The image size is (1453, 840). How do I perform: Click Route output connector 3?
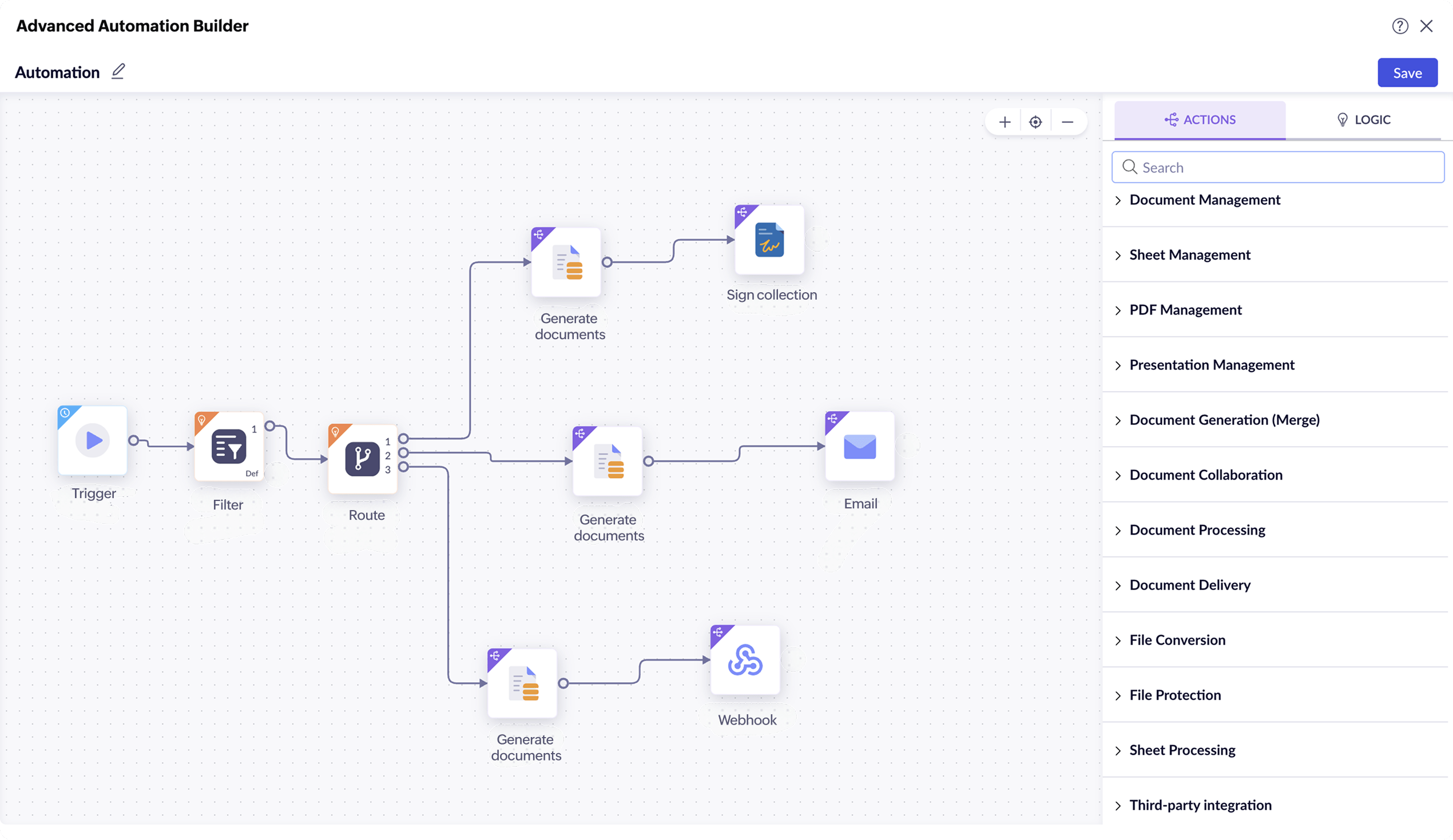[x=404, y=467]
